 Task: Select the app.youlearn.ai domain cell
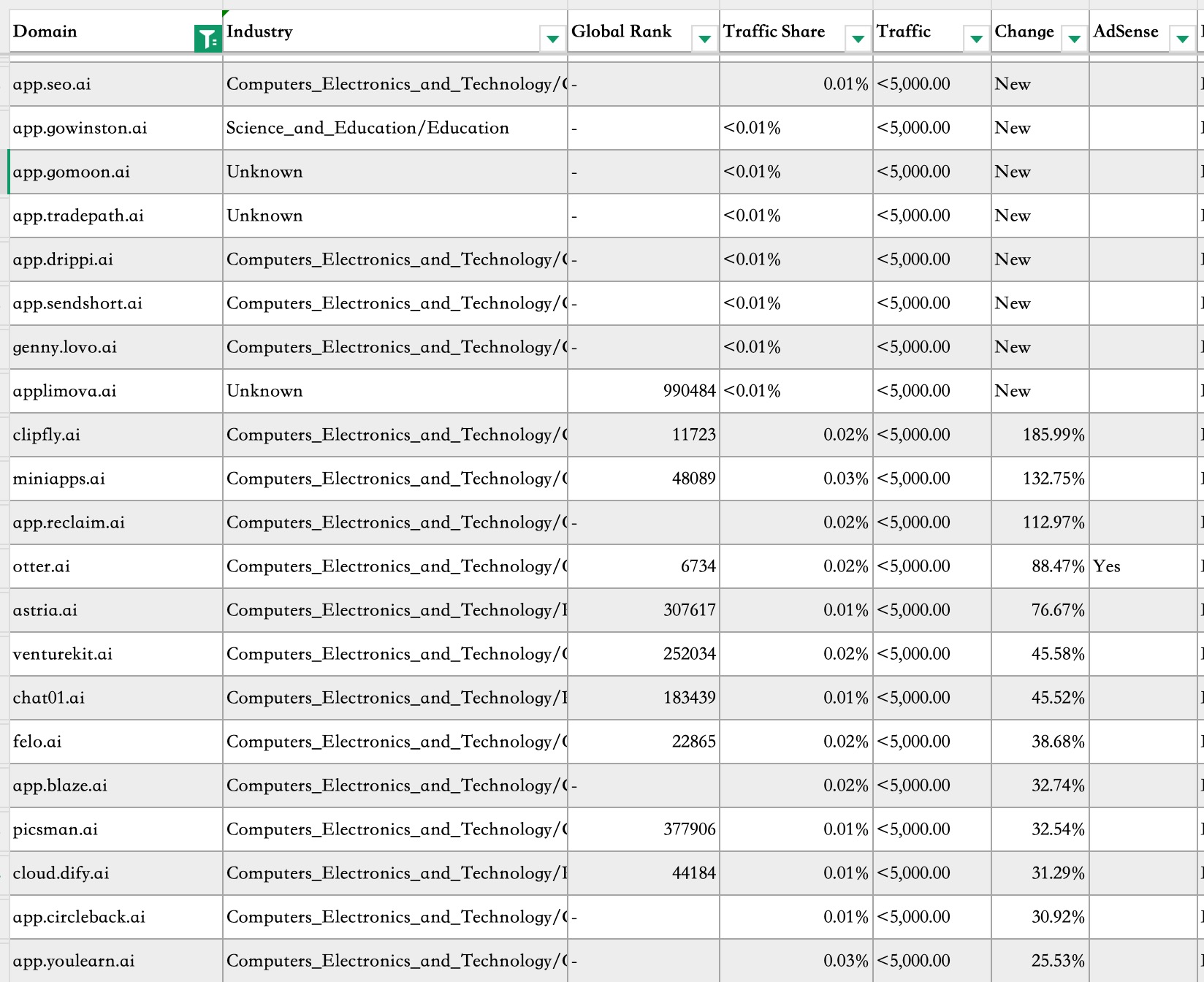[x=116, y=961]
